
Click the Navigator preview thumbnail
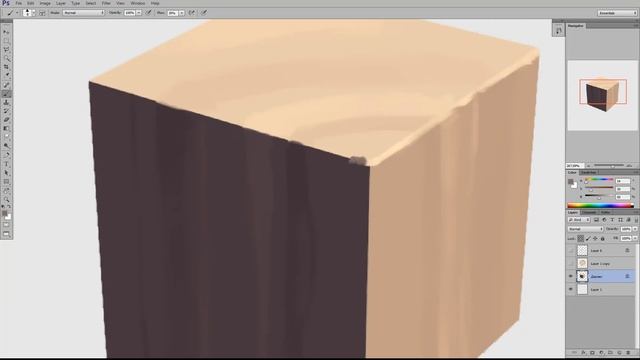click(x=603, y=95)
